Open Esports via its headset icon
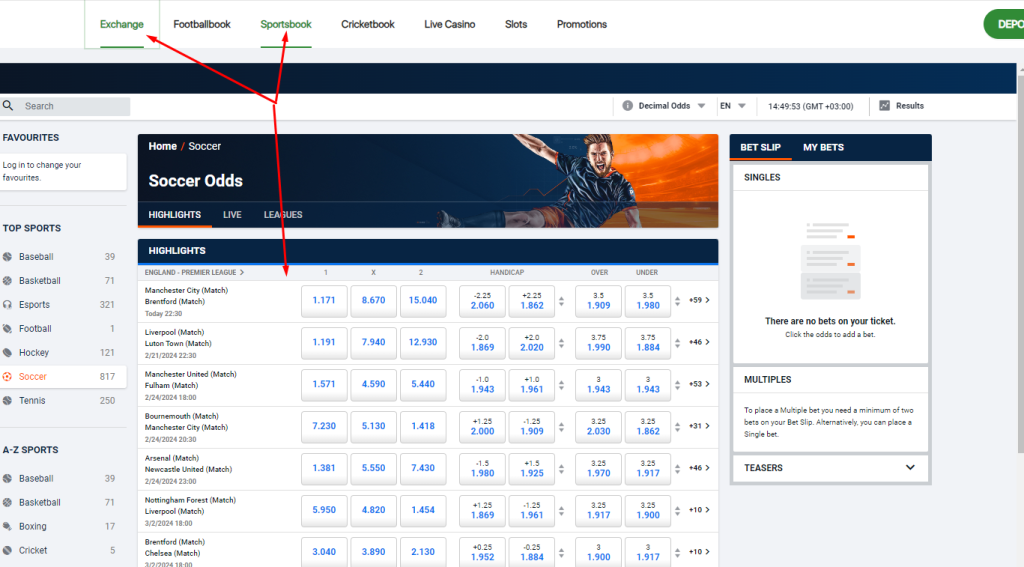Viewport: 1024px width, 567px height. coord(8,305)
